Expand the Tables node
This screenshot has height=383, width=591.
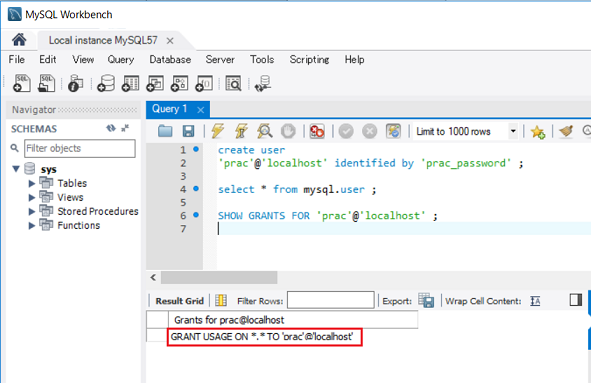pos(32,184)
